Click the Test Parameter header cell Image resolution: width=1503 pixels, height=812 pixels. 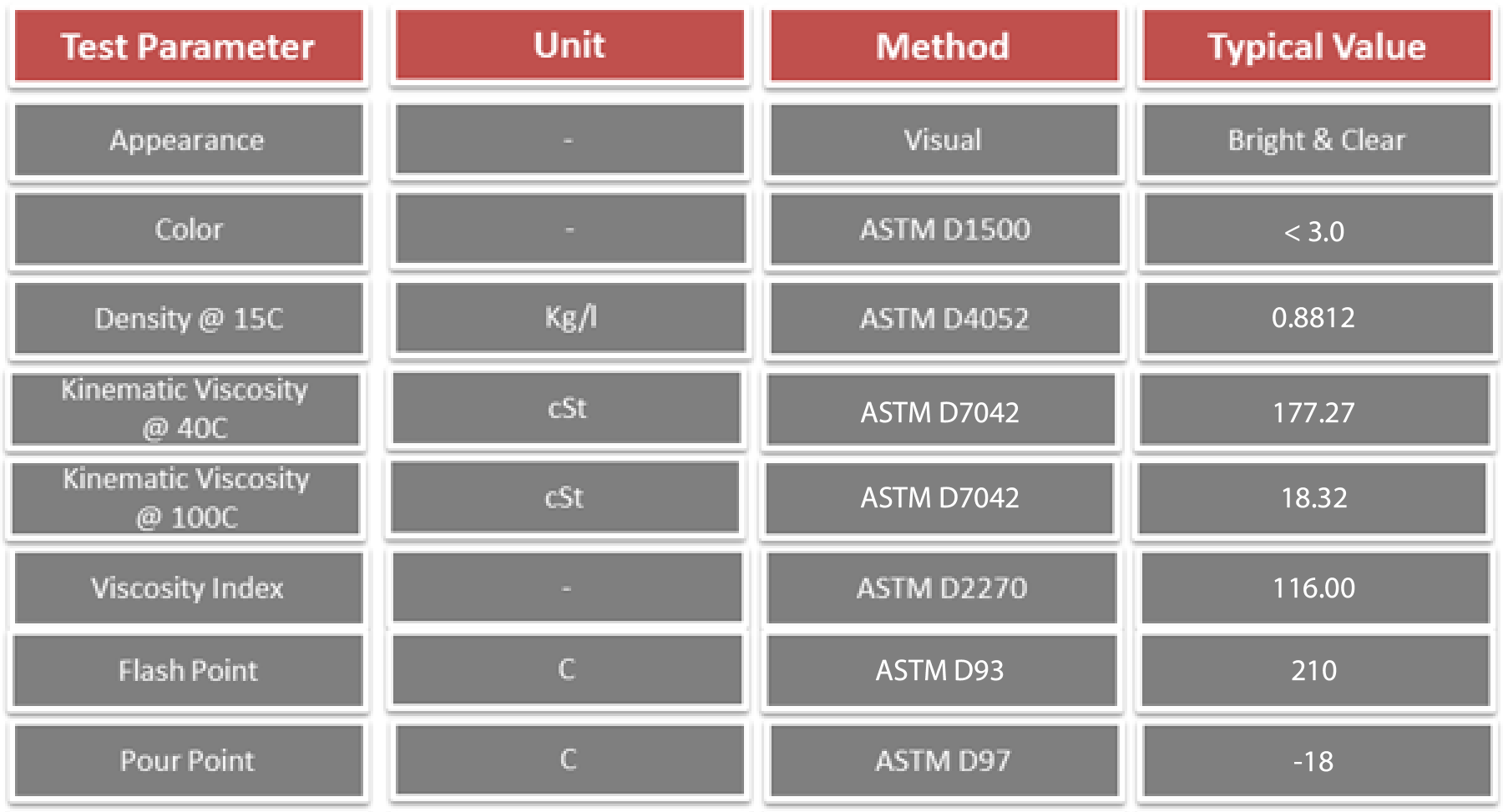click(188, 47)
